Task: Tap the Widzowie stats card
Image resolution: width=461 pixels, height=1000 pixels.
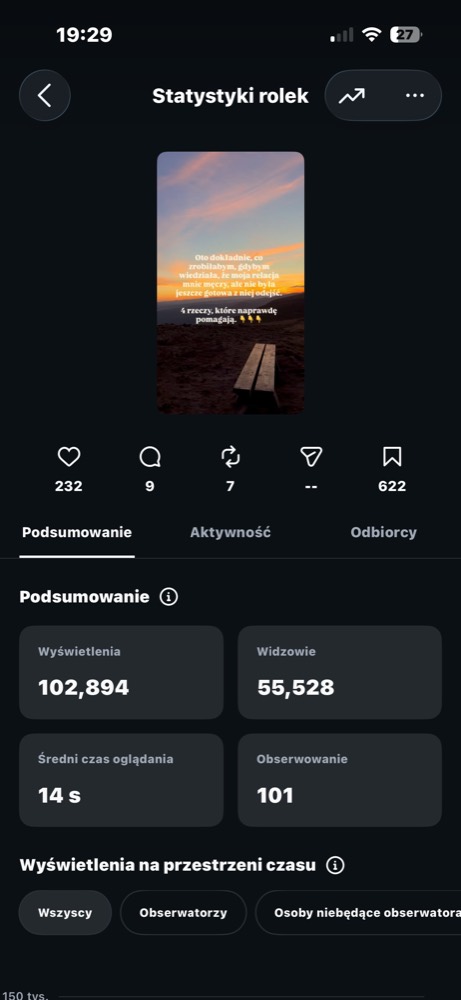Action: point(340,672)
